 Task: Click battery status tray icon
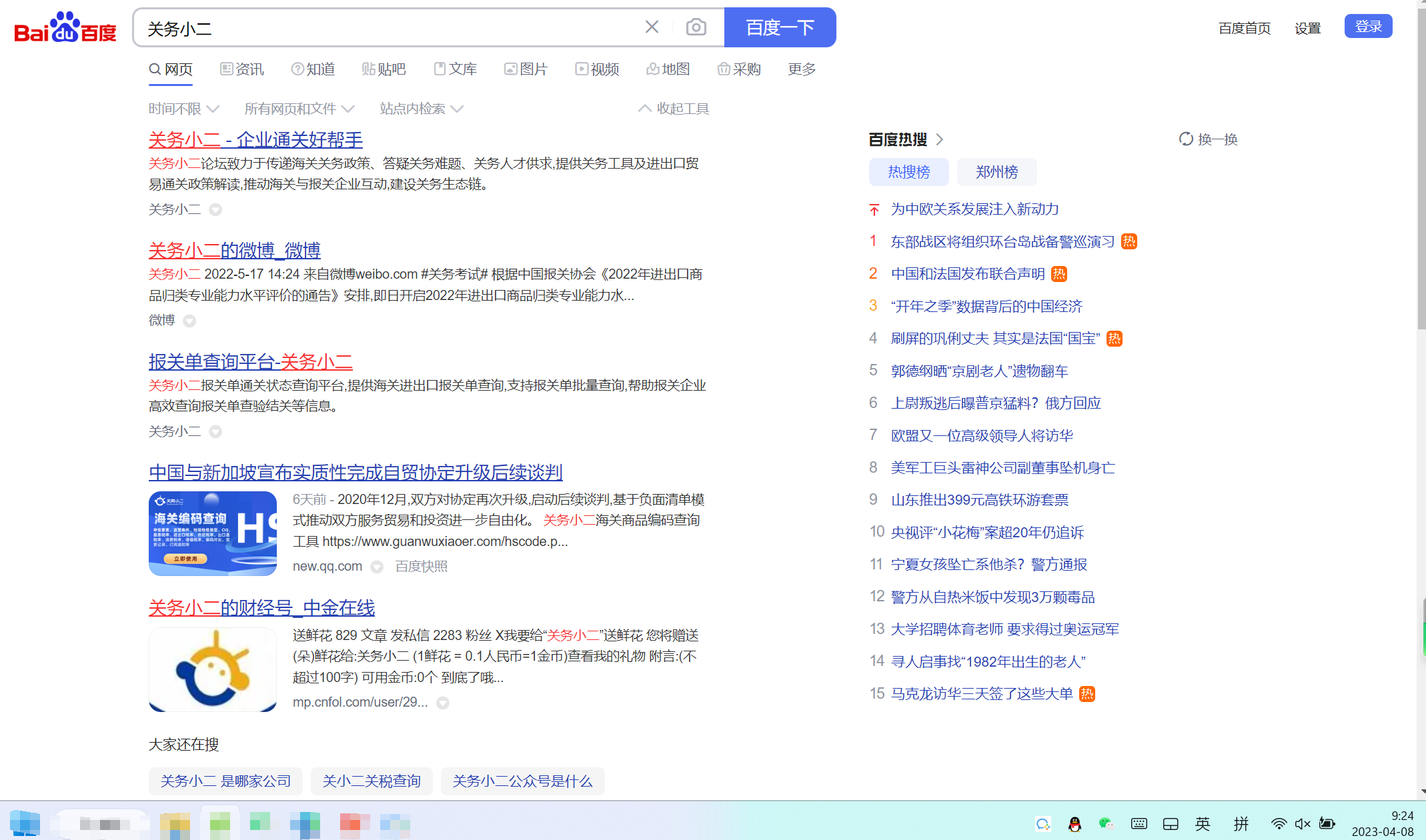point(1327,824)
